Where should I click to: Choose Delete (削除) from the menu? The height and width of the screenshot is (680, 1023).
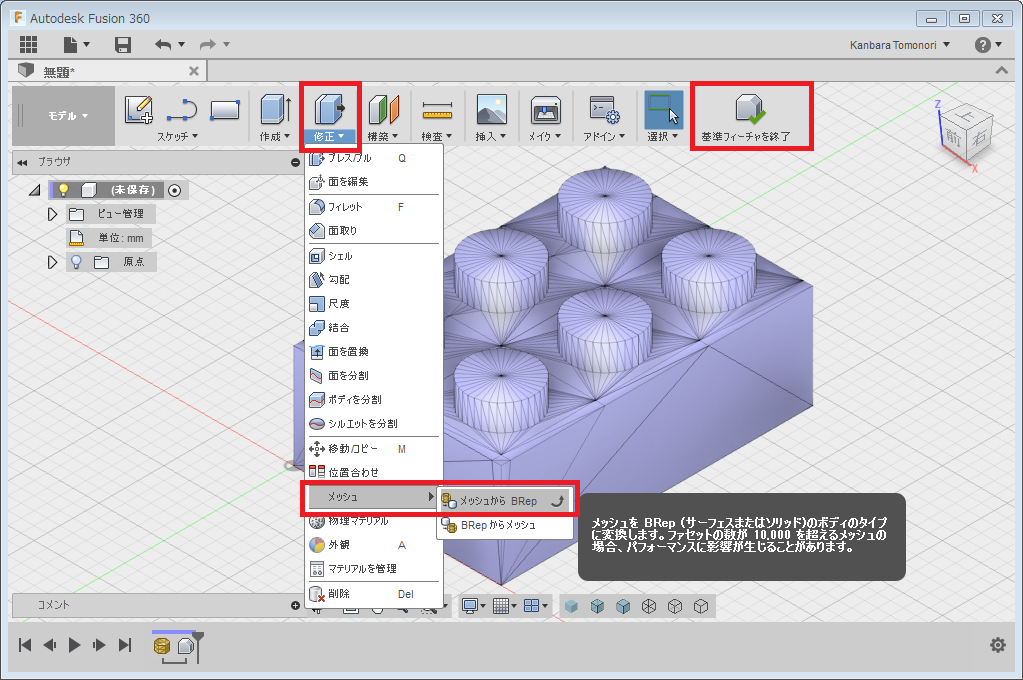coord(374,594)
